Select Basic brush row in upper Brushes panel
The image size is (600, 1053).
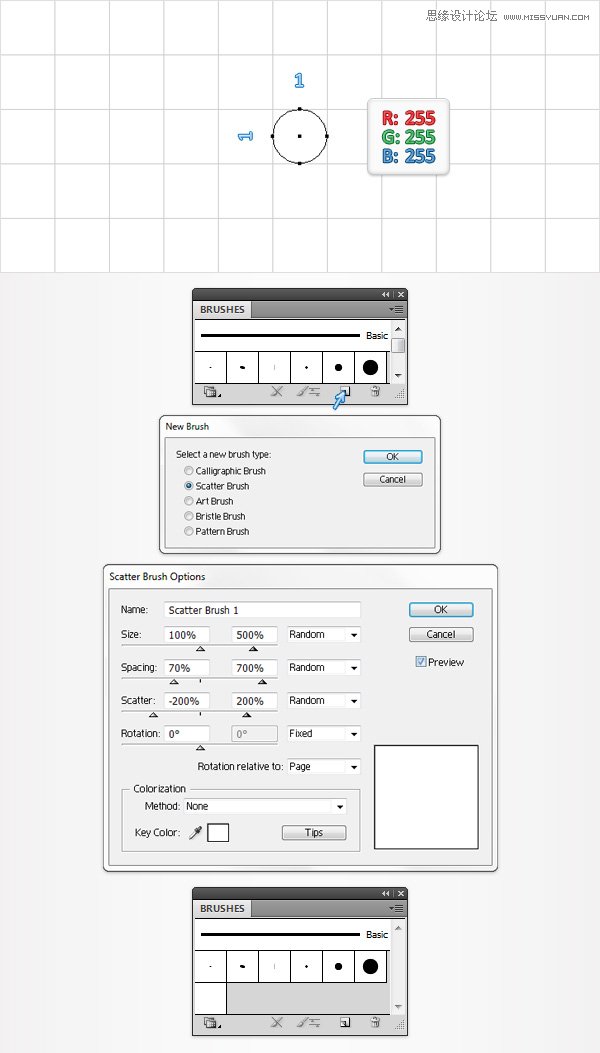click(x=292, y=335)
